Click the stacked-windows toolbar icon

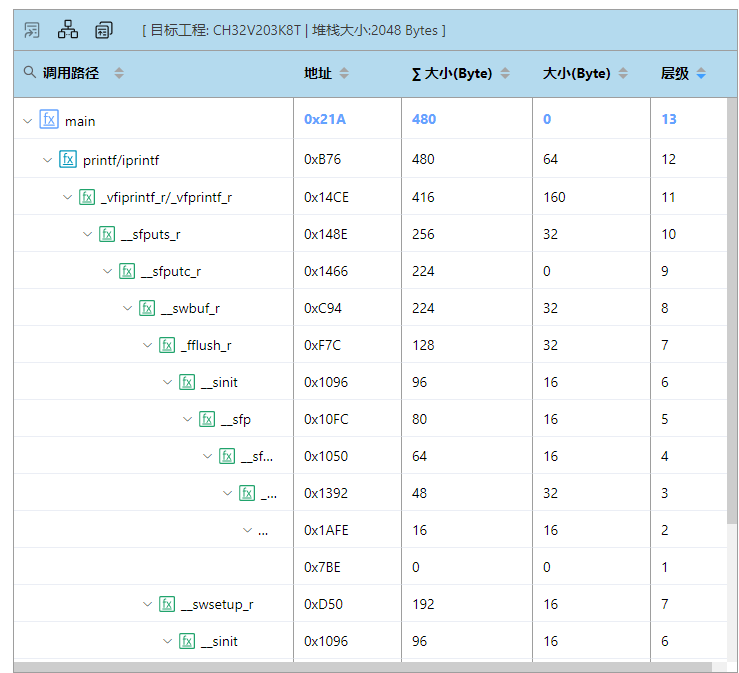click(104, 30)
